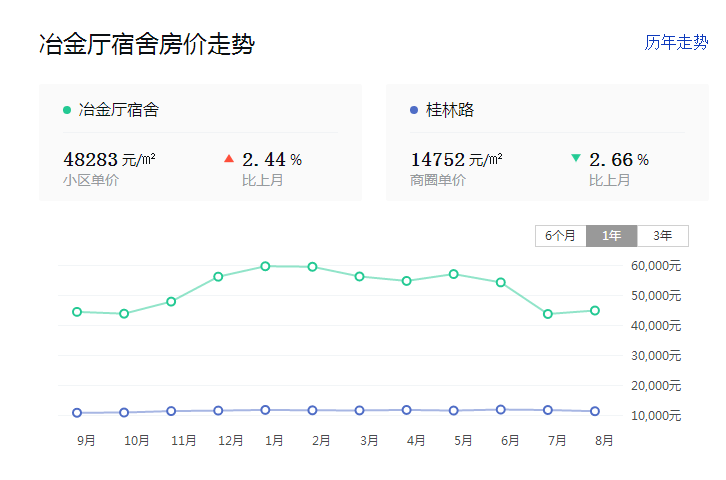Viewport: 726px width, 480px height.
Task: Select the 1年 time range tab
Action: tap(611, 236)
